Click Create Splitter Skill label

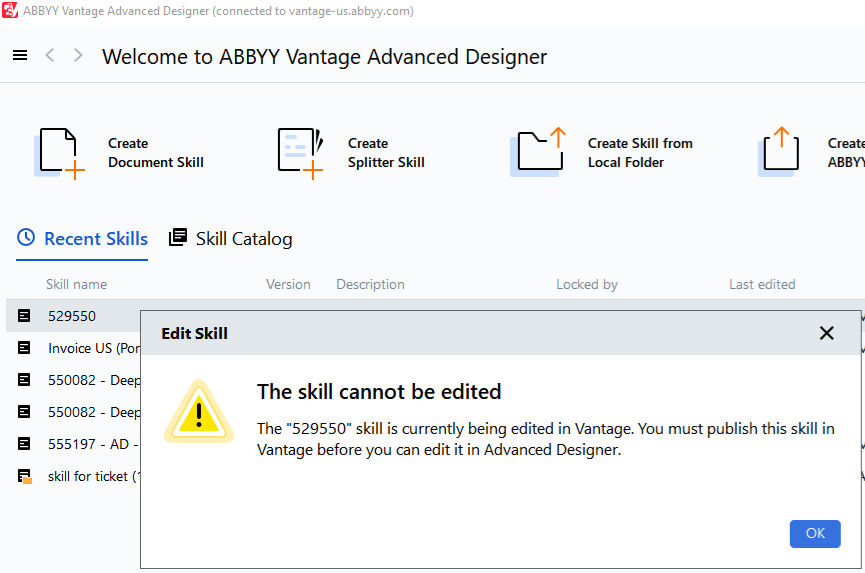[x=386, y=153]
